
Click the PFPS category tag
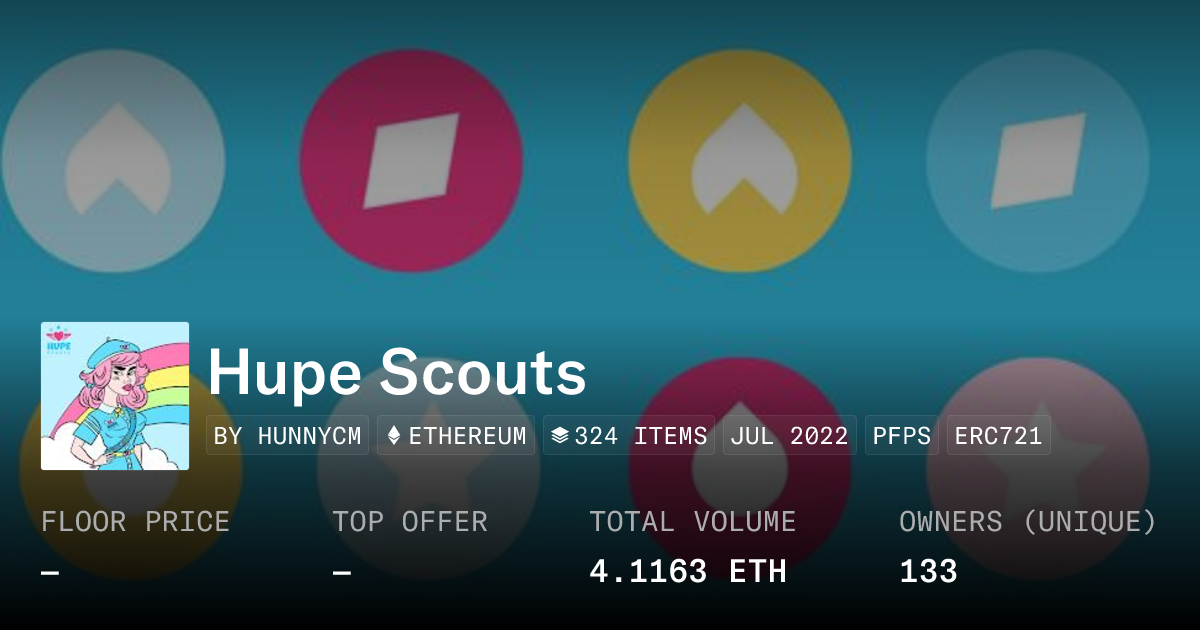point(901,436)
